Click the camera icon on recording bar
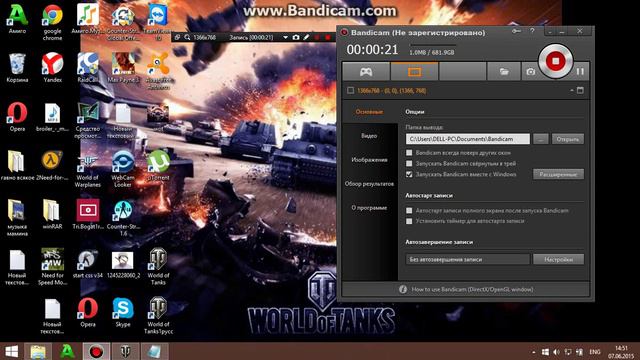 point(296,37)
